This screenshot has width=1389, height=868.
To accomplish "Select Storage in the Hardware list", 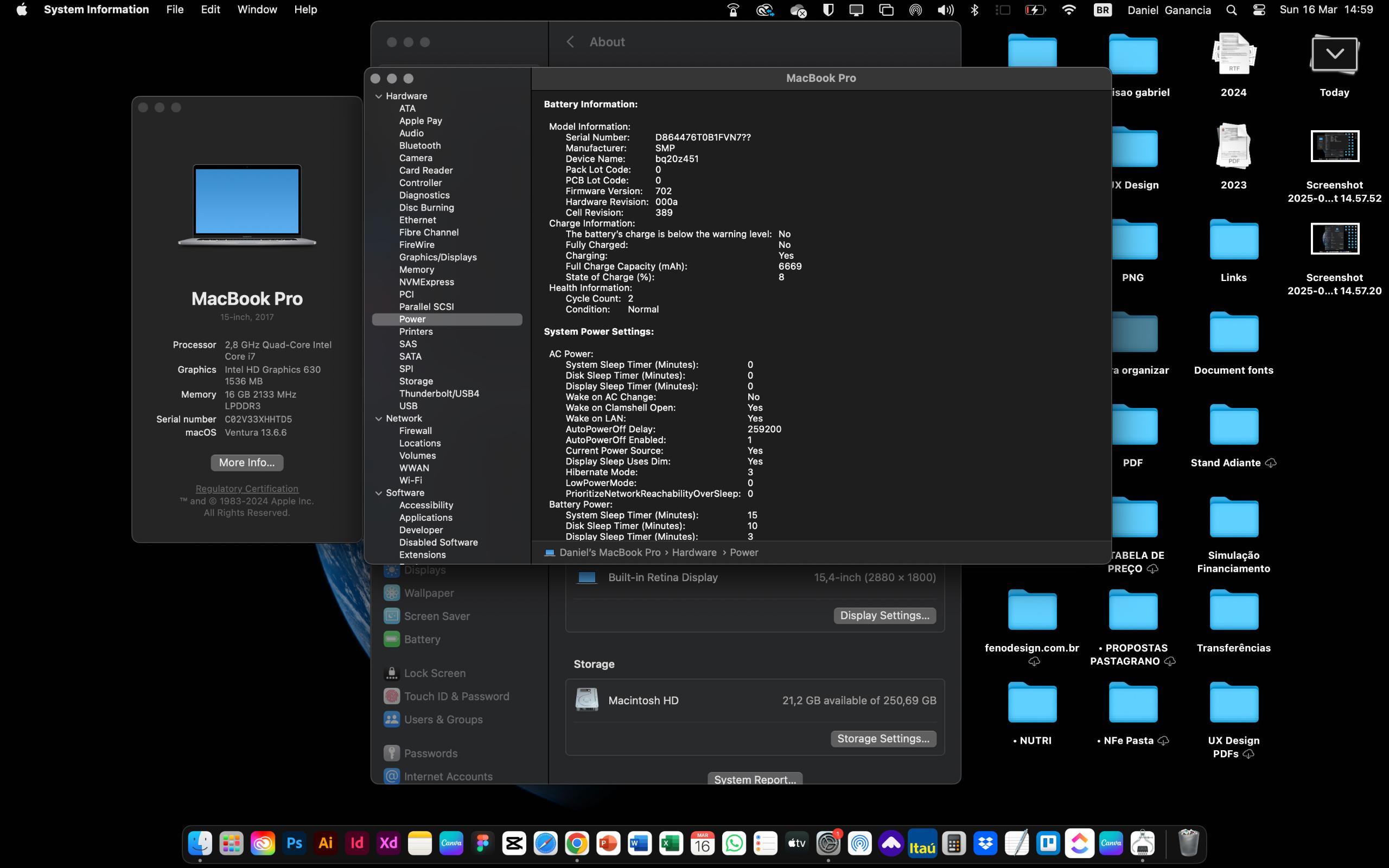I will click(416, 381).
